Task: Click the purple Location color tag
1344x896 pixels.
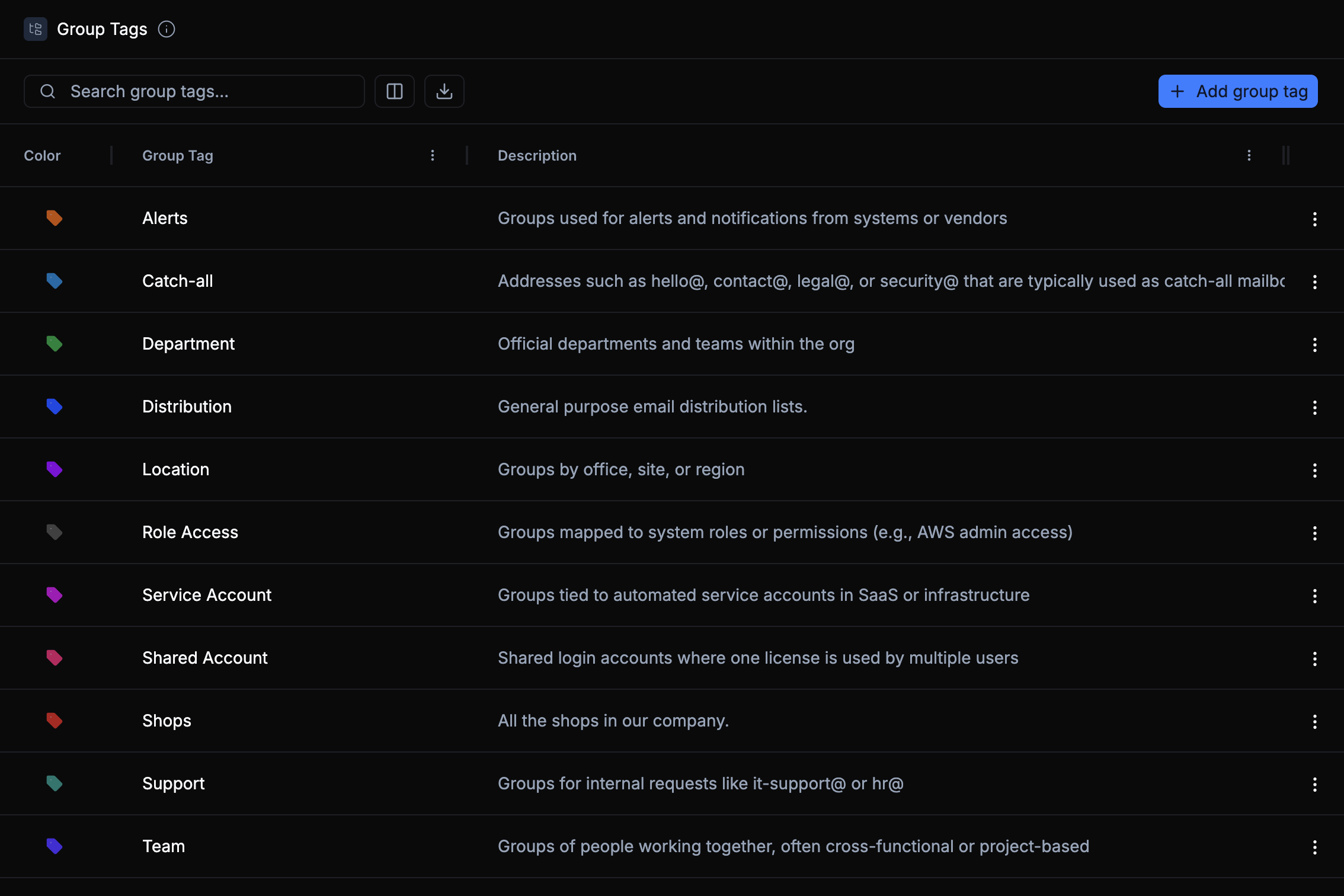Action: (55, 469)
